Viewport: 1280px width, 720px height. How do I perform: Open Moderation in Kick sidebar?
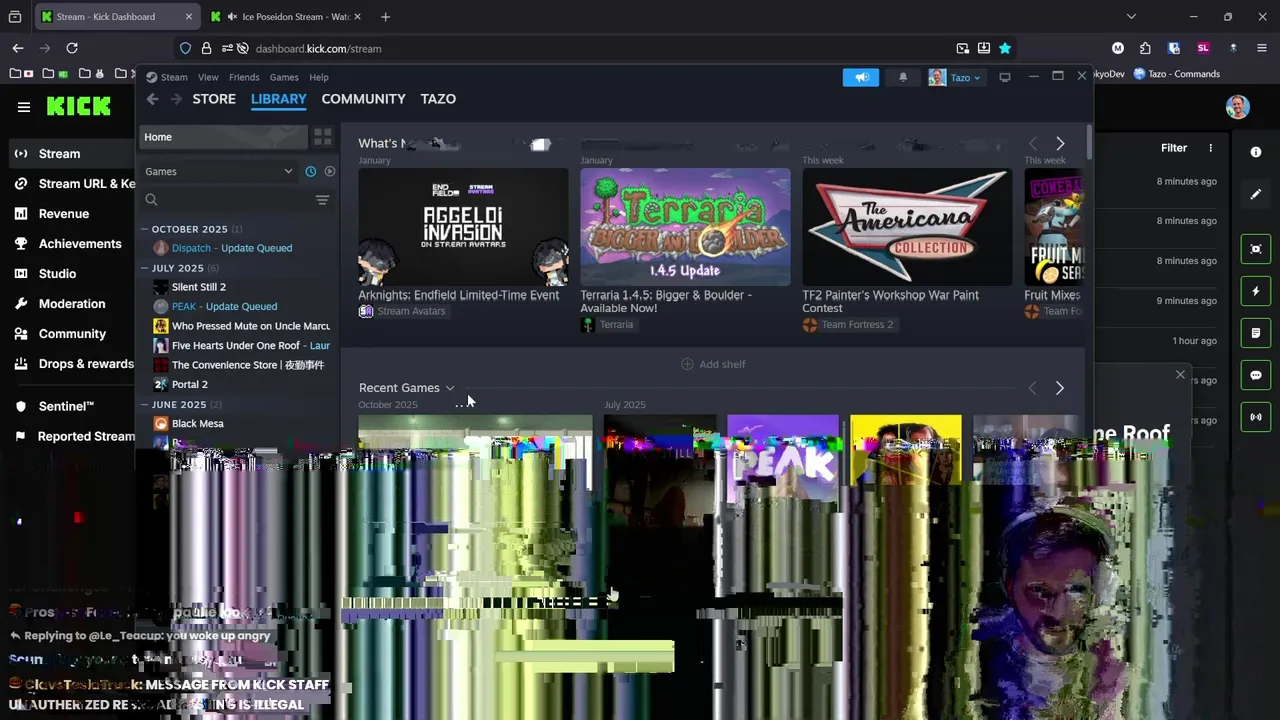[71, 304]
